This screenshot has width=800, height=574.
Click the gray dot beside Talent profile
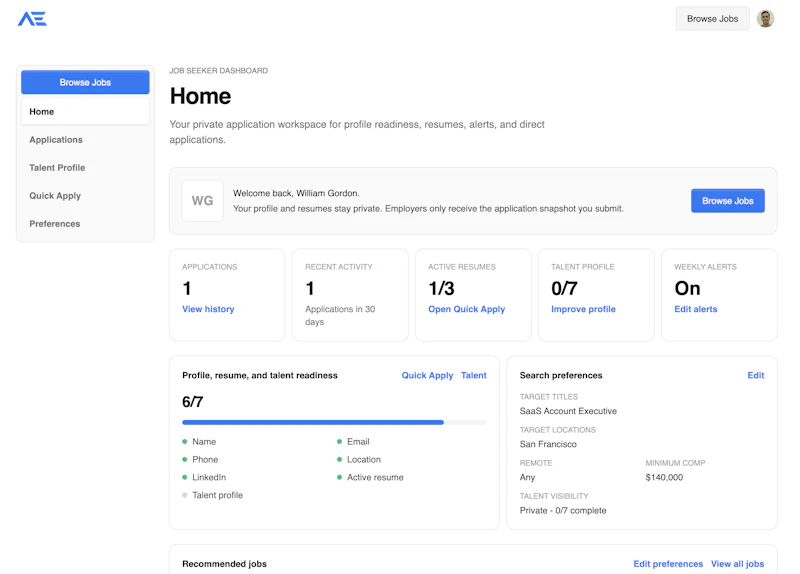pos(185,495)
